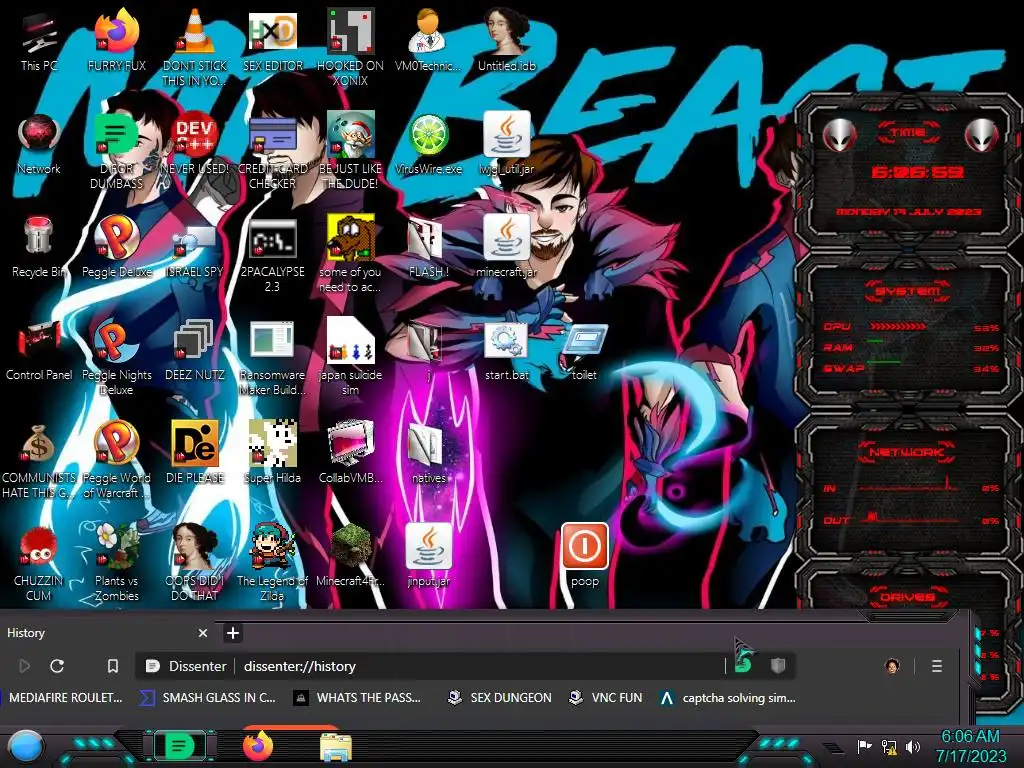Image resolution: width=1024 pixels, height=768 pixels.
Task: Open the japan suicide sim file
Action: click(x=350, y=357)
